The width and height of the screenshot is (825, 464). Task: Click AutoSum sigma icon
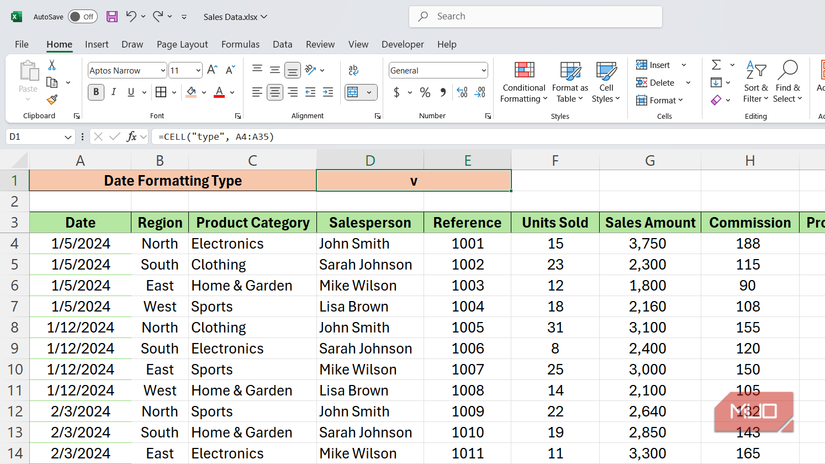coord(716,65)
